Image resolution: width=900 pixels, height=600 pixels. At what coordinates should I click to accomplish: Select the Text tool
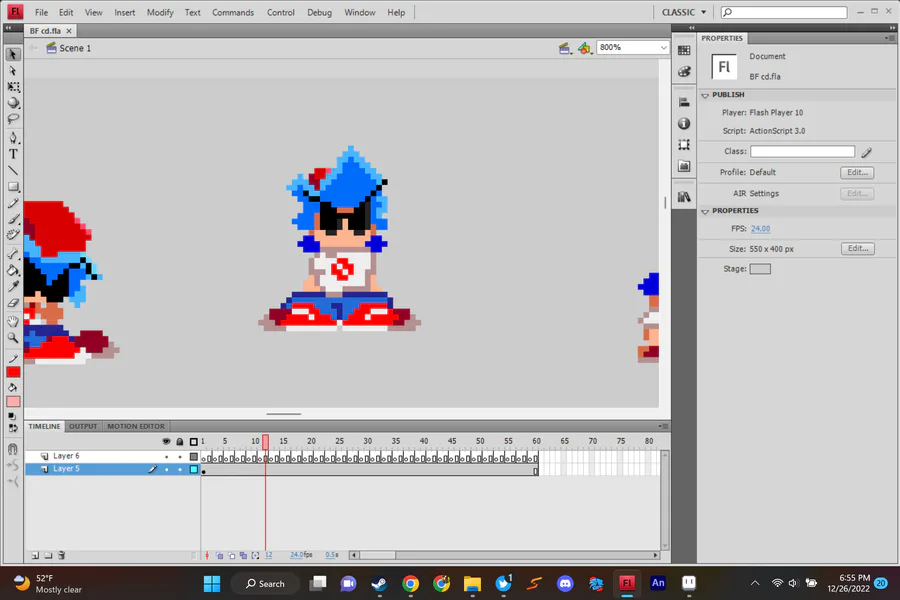[x=13, y=154]
